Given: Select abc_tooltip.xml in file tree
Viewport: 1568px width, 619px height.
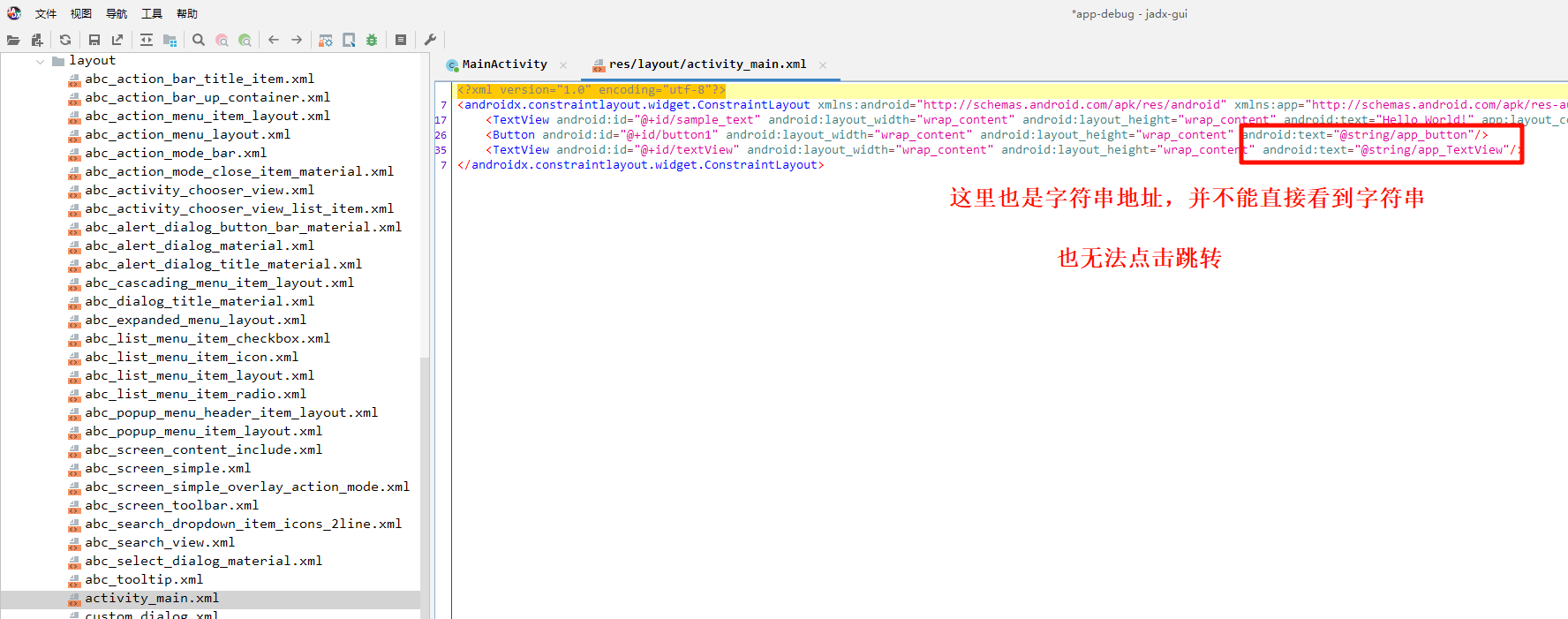Looking at the screenshot, I should [x=144, y=579].
